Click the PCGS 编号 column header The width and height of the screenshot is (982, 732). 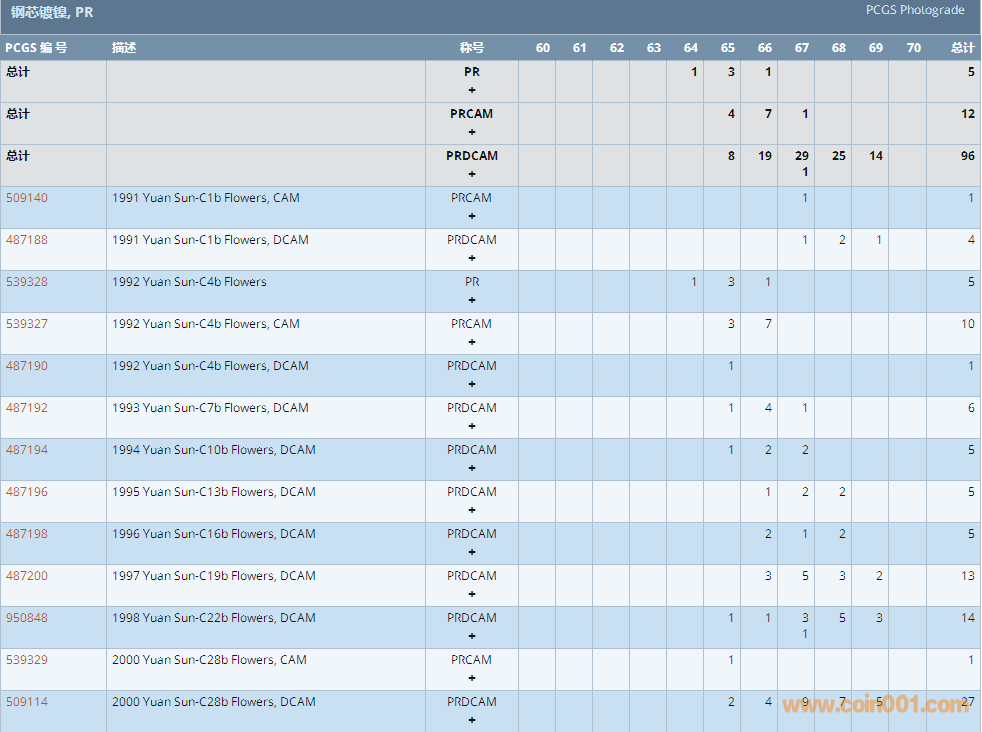point(36,48)
